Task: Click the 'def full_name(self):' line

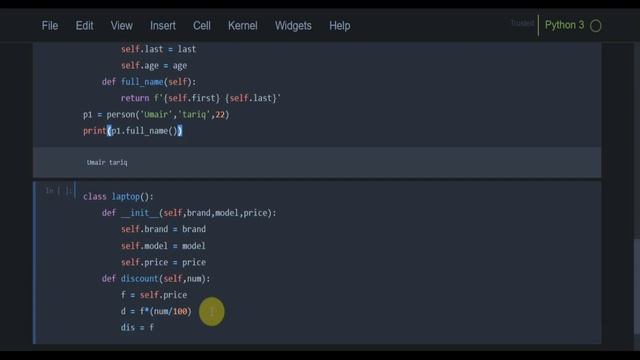Action: pos(149,82)
